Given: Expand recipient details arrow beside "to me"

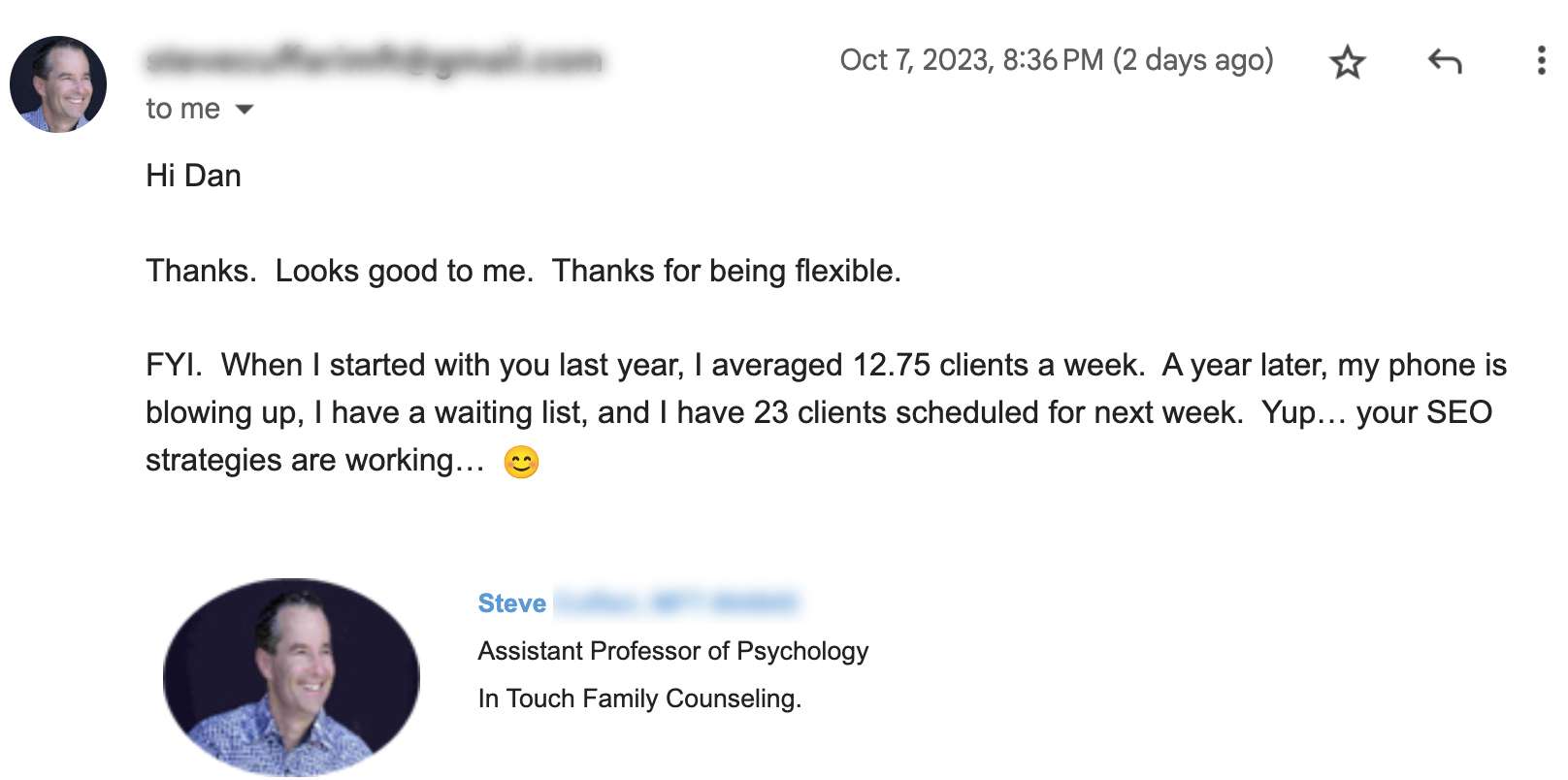Looking at the screenshot, I should coord(245,110).
